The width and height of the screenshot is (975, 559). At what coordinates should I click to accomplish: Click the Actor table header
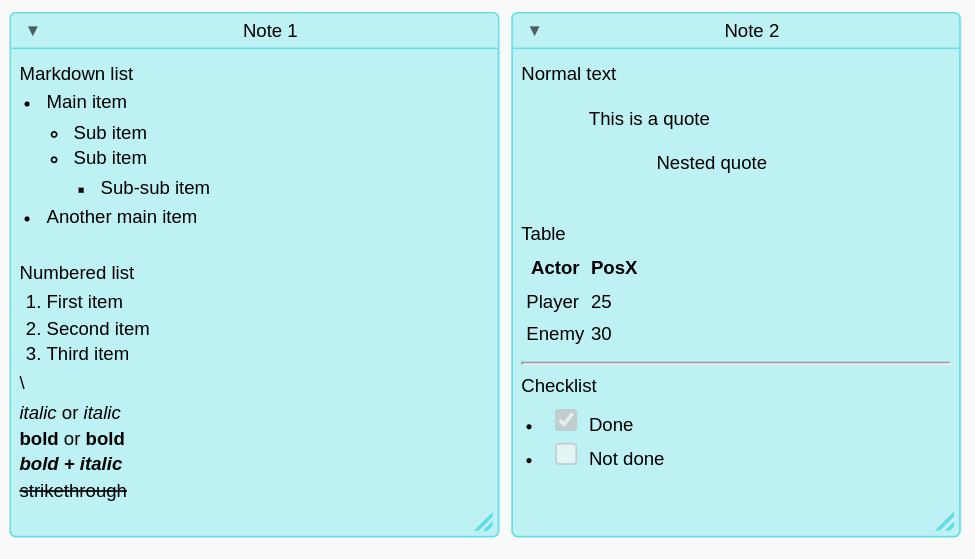555,268
